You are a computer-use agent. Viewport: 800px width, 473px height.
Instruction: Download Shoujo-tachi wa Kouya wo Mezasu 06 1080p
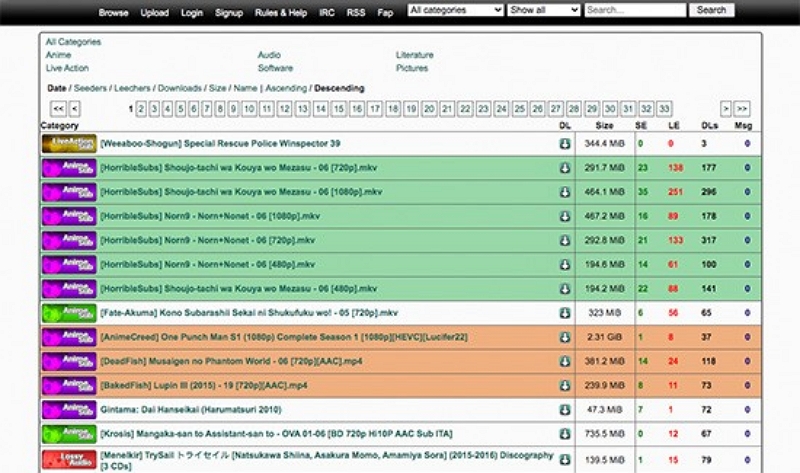pos(564,192)
